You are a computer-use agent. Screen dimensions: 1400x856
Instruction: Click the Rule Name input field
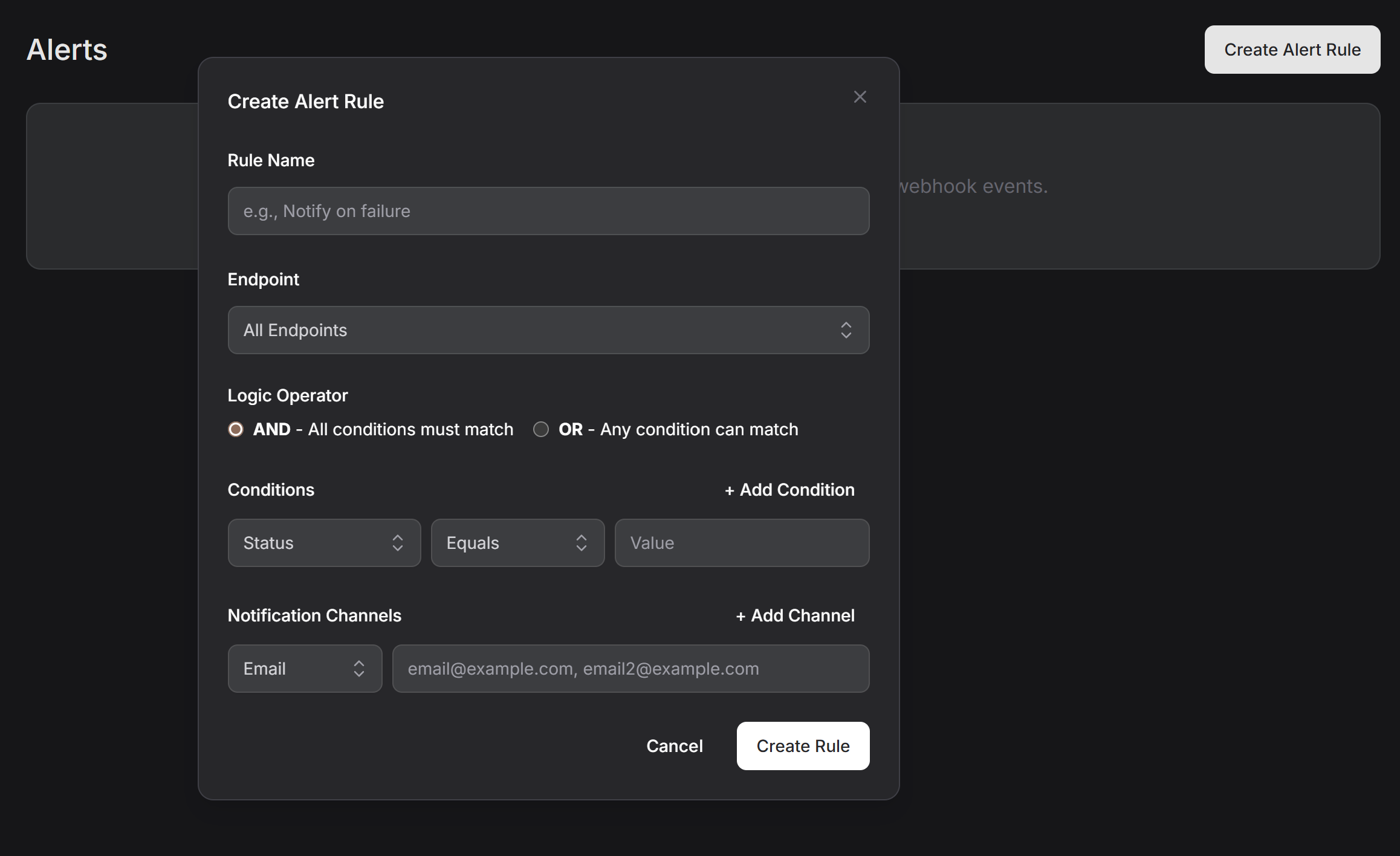coord(548,211)
